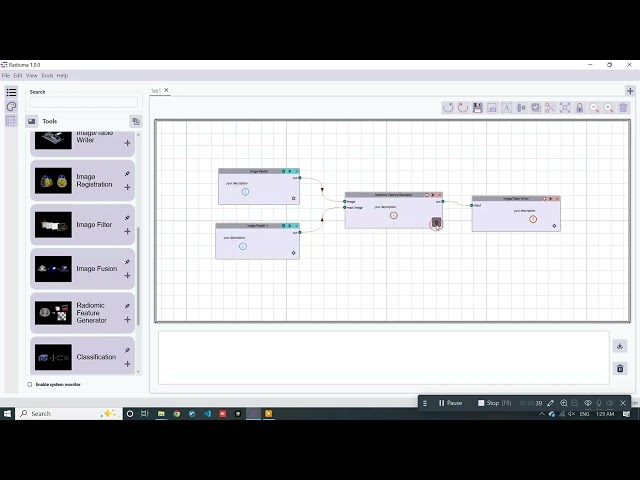Open the color palette sidebar icon
Screen dimensions: 640x480
(11, 107)
